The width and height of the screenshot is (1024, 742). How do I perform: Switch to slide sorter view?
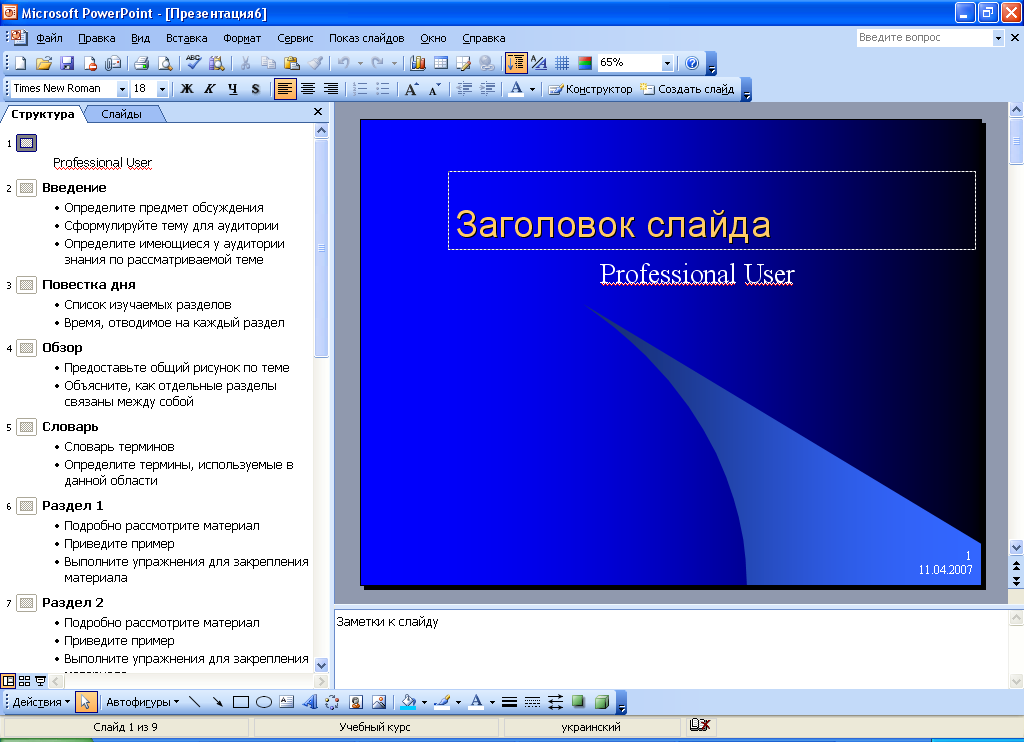point(25,681)
